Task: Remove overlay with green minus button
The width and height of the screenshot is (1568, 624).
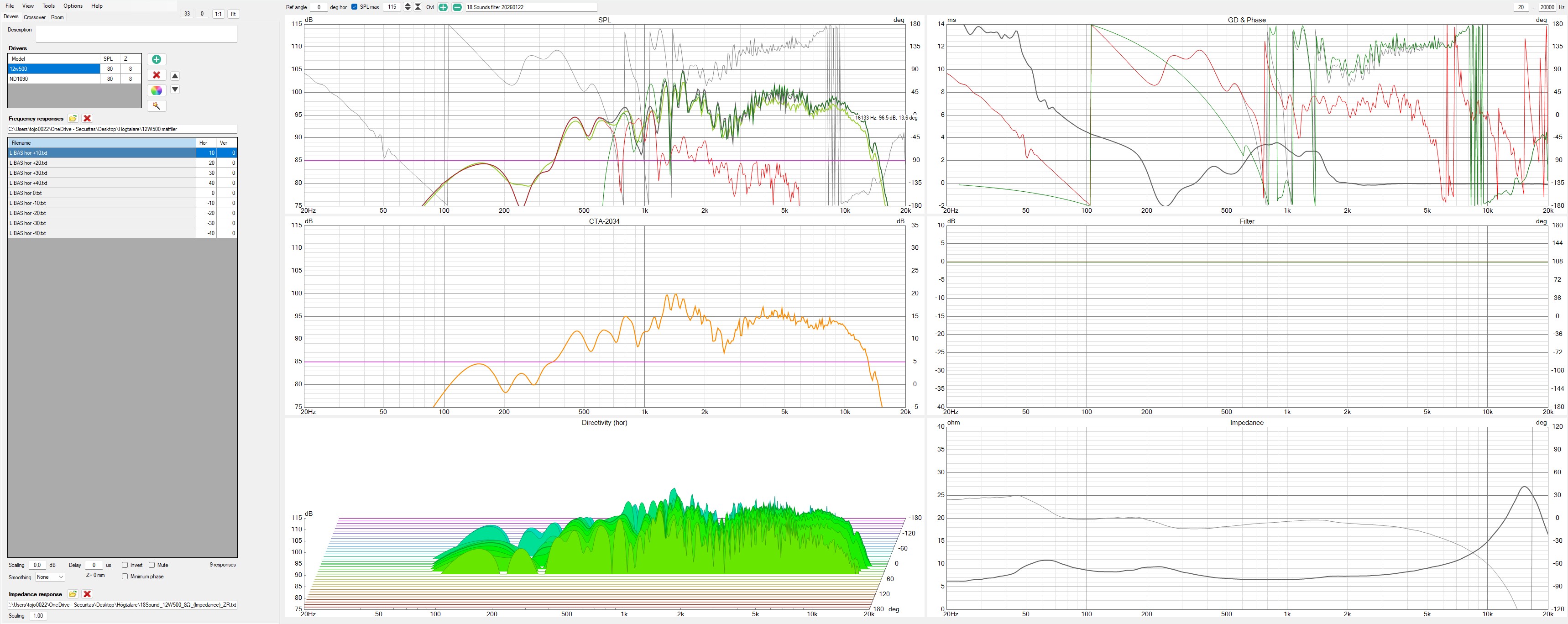Action: 457,7
